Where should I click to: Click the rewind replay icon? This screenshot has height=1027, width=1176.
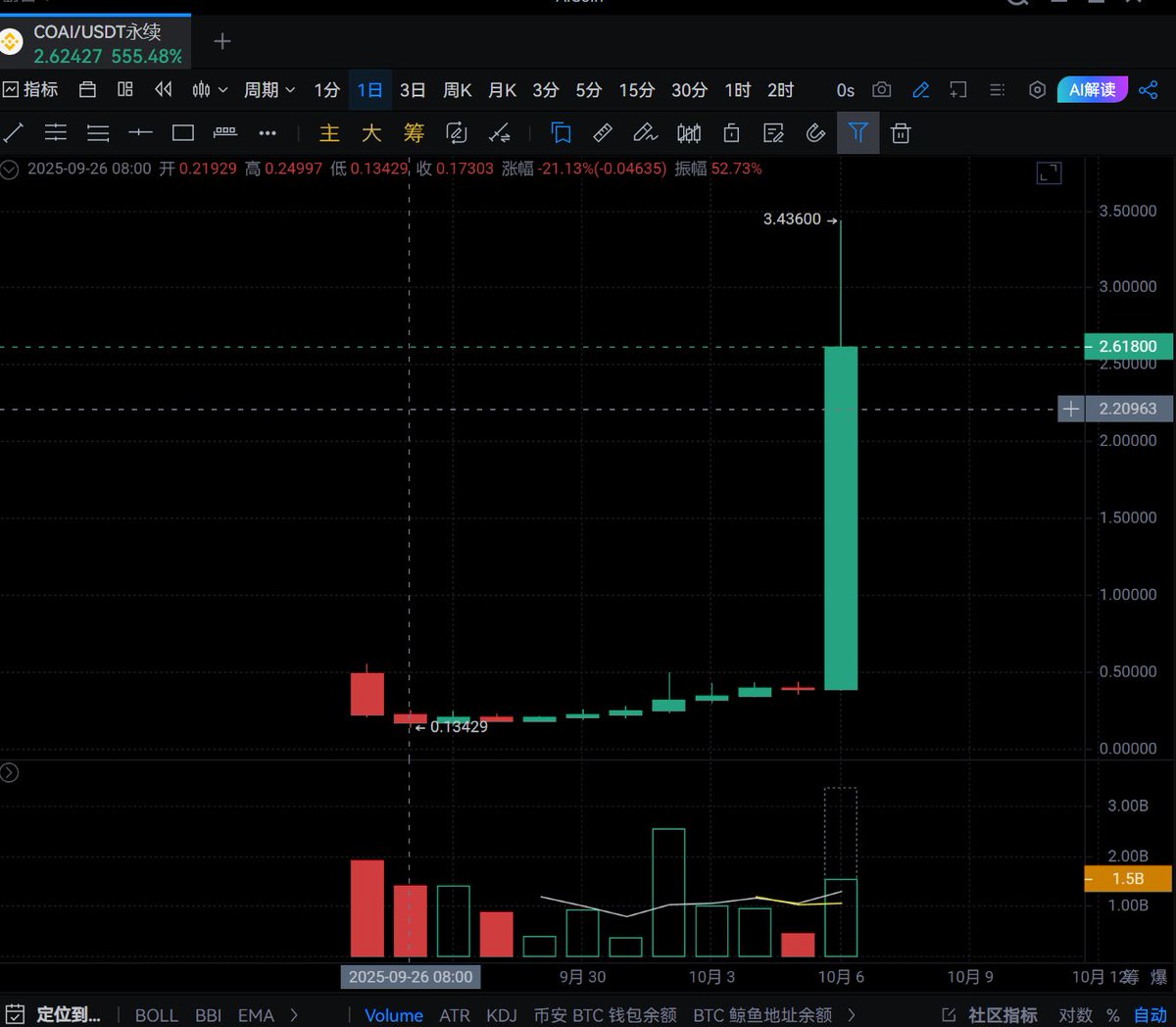164,90
